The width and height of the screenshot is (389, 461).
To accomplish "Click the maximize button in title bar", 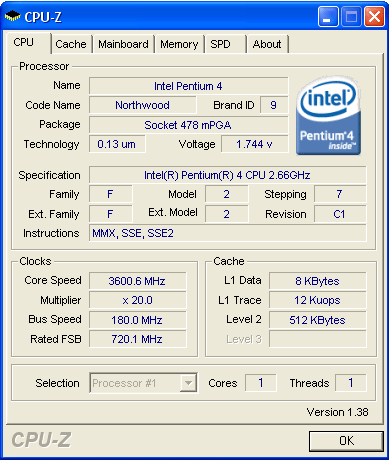I will coord(351,16).
